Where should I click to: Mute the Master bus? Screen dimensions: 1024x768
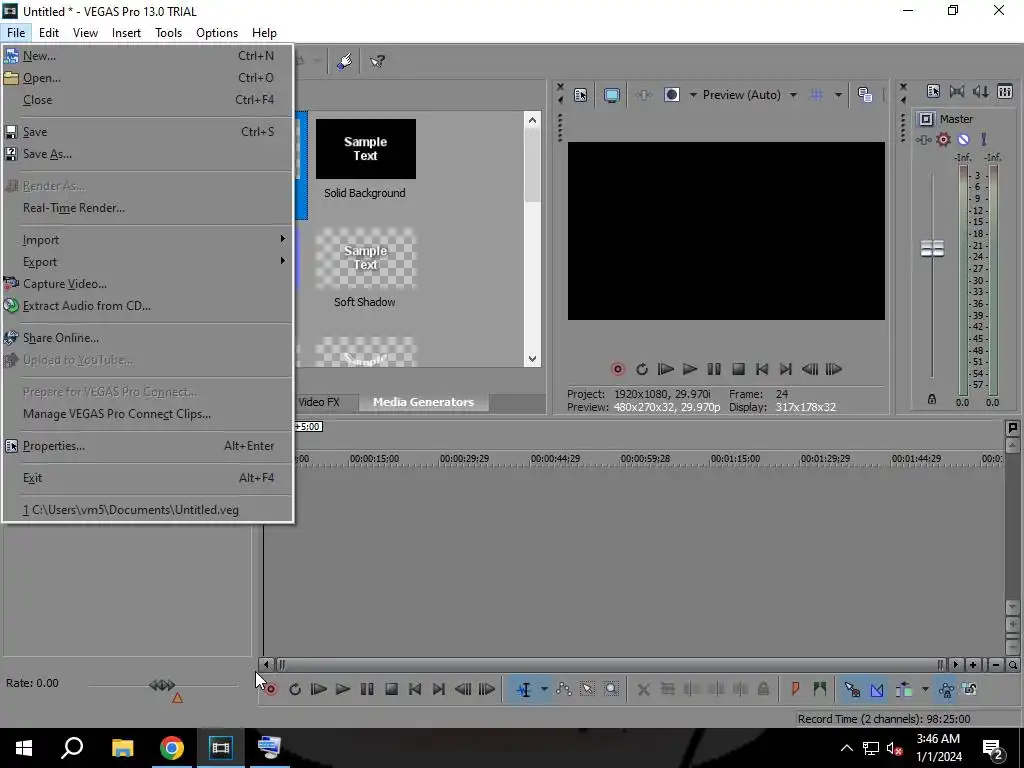tap(963, 139)
